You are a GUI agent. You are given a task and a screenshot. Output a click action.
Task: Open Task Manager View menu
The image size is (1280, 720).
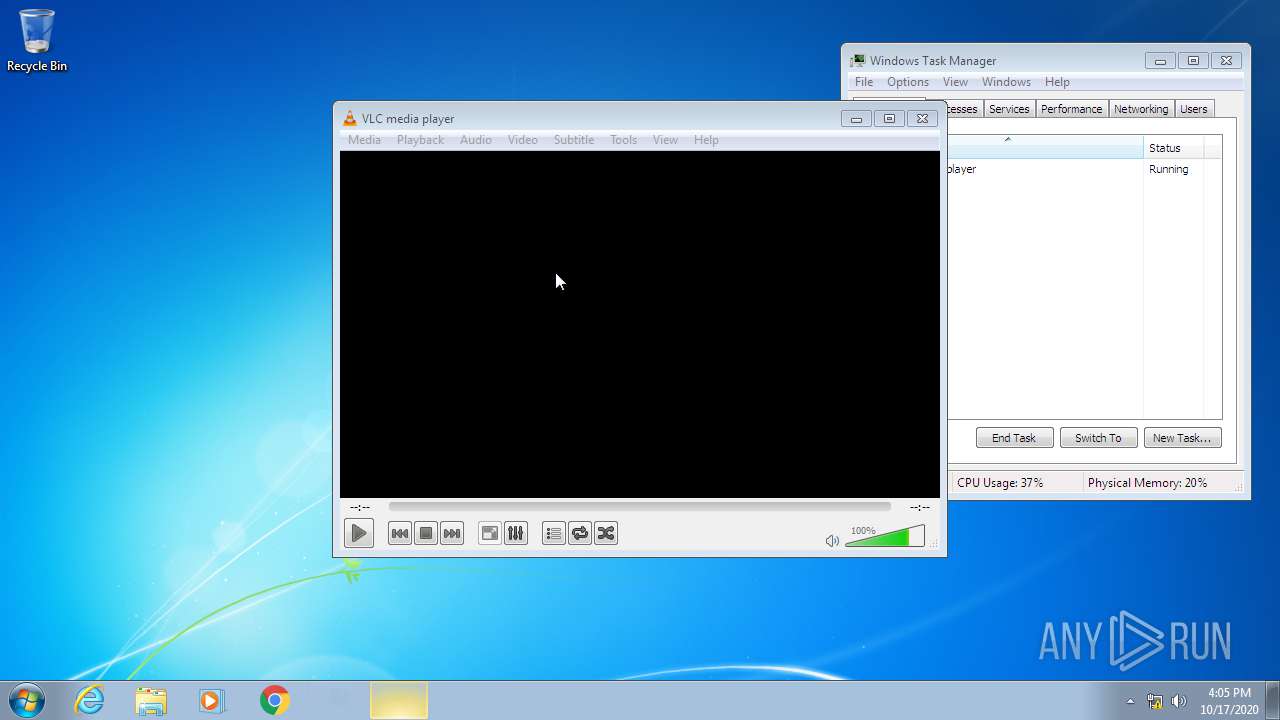tap(955, 82)
